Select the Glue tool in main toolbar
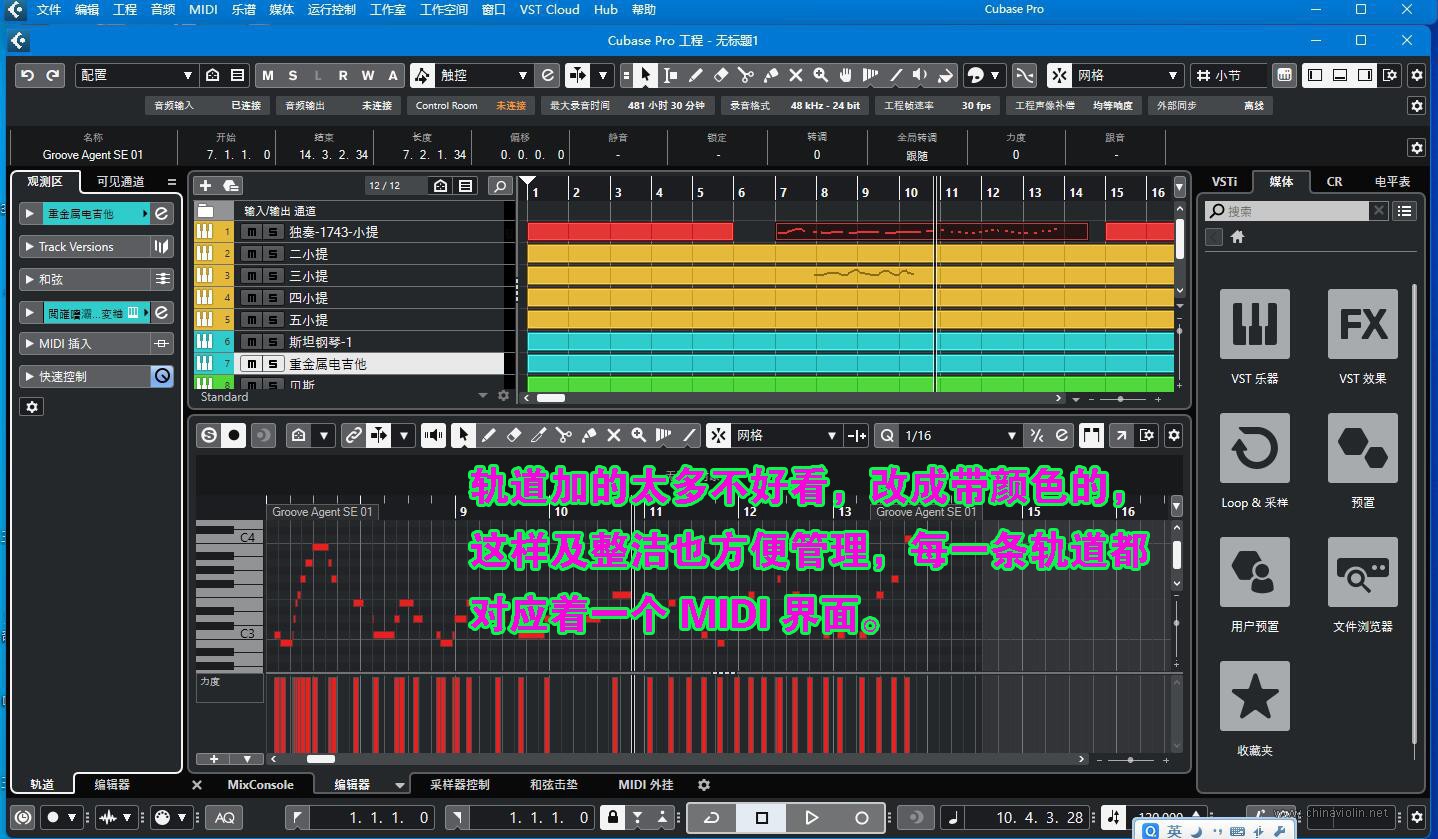This screenshot has width=1438, height=839. [771, 75]
